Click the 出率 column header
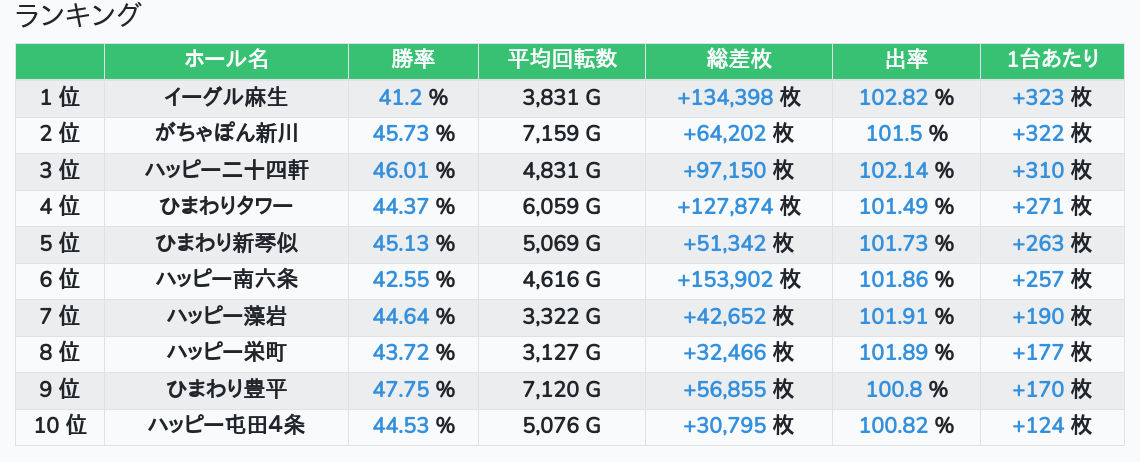 (906, 60)
